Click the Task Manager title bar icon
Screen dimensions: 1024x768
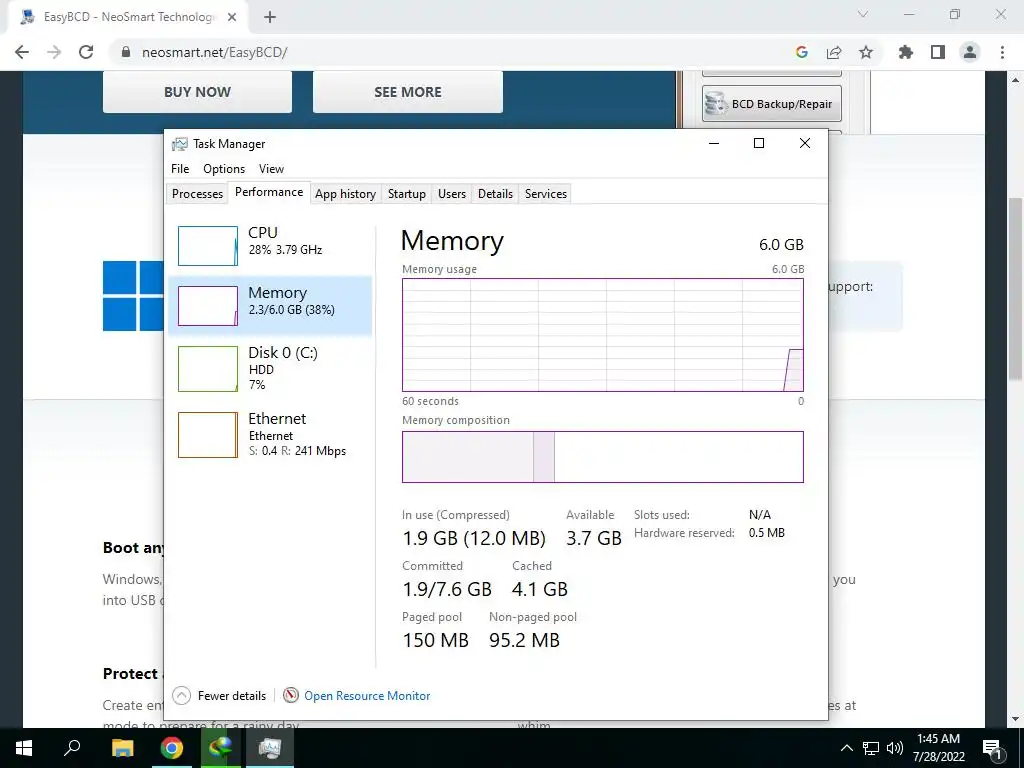click(x=180, y=144)
